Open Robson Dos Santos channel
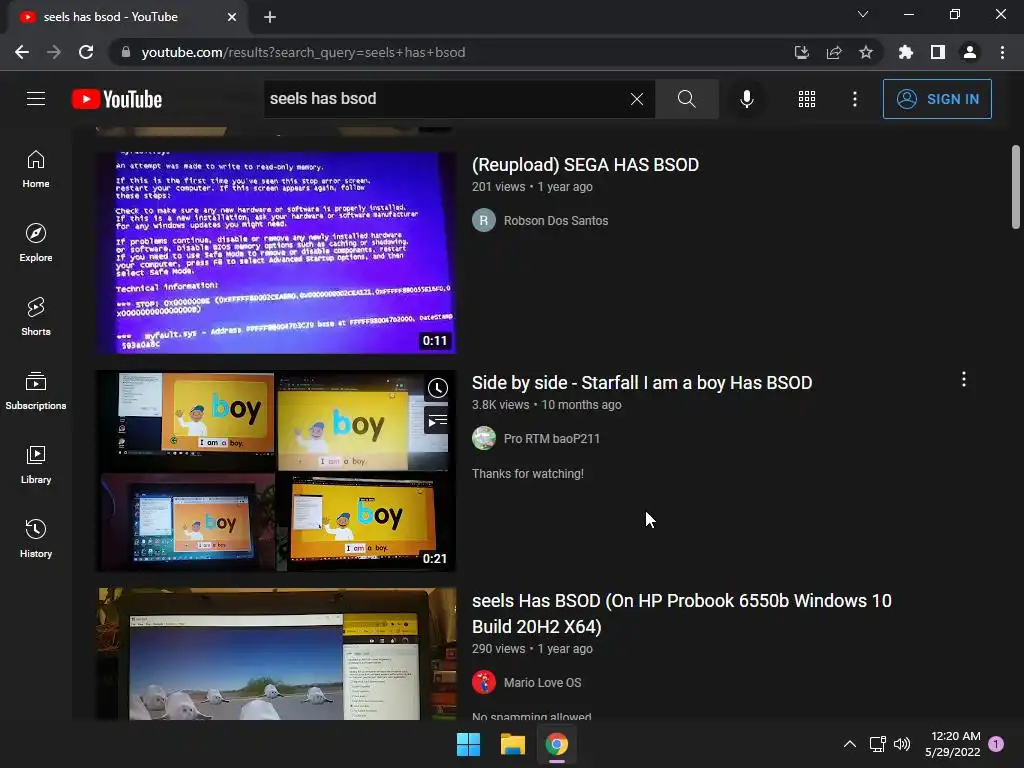 point(556,221)
